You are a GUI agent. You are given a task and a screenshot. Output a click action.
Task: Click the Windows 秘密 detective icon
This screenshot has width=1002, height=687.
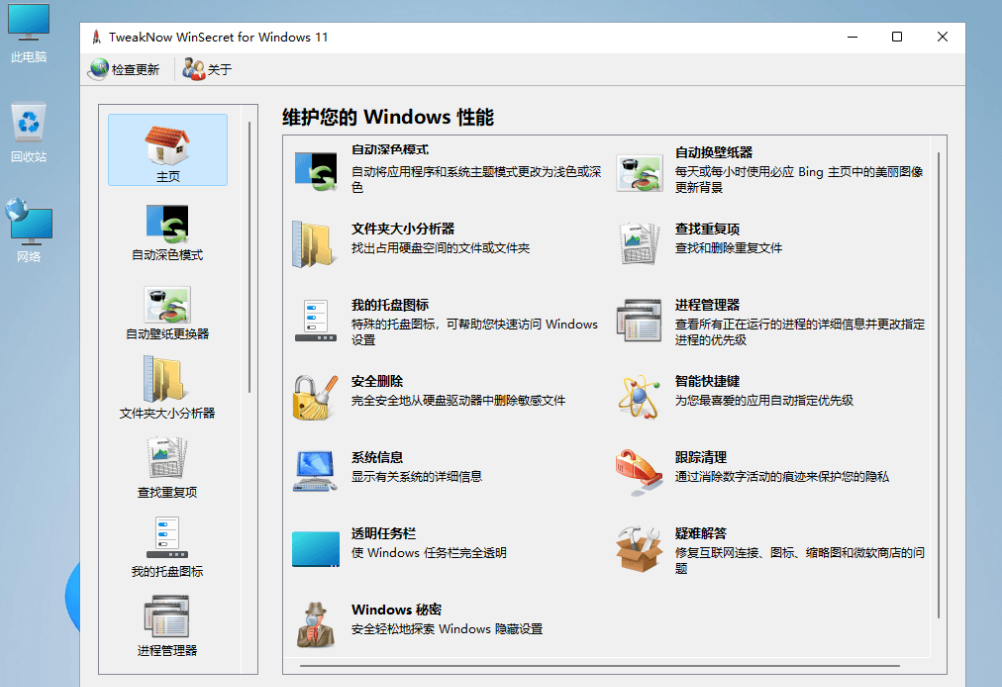(316, 625)
